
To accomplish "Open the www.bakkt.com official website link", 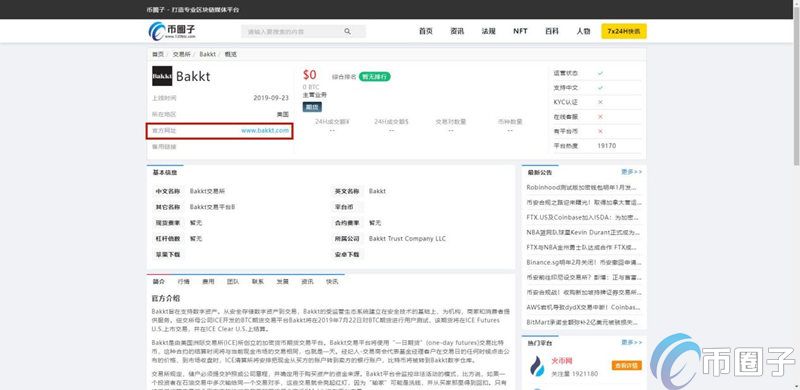I will pos(265,131).
